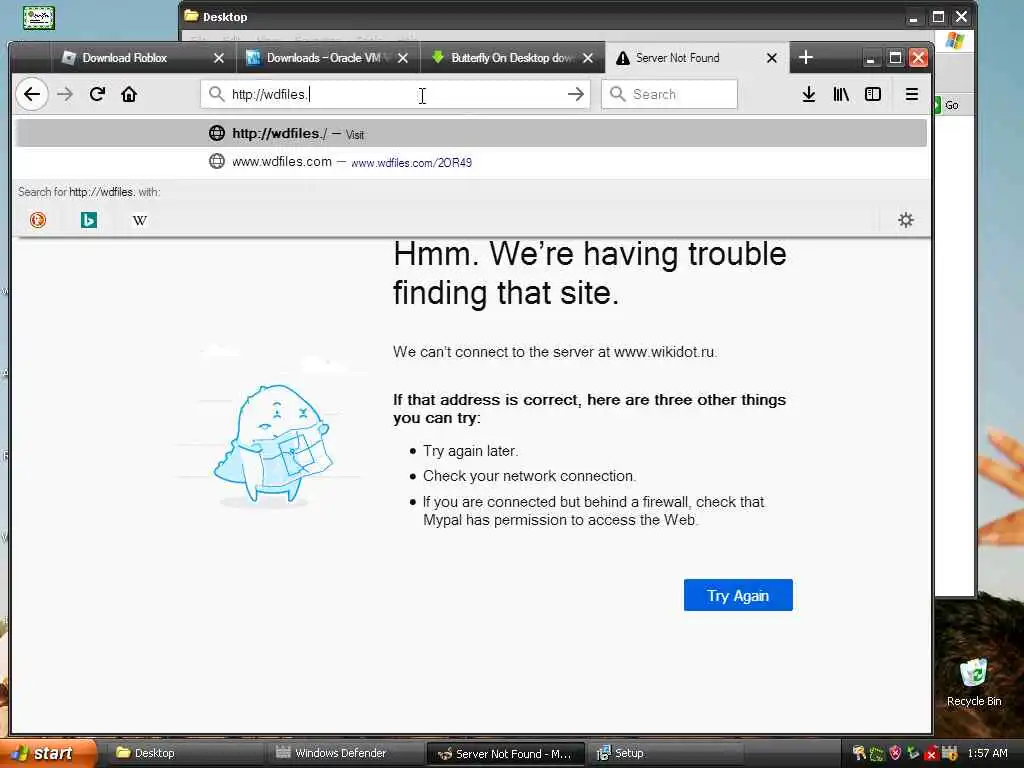This screenshot has width=1024, height=768.
Task: Click the Search box in the toolbar
Action: pyautogui.click(x=669, y=94)
